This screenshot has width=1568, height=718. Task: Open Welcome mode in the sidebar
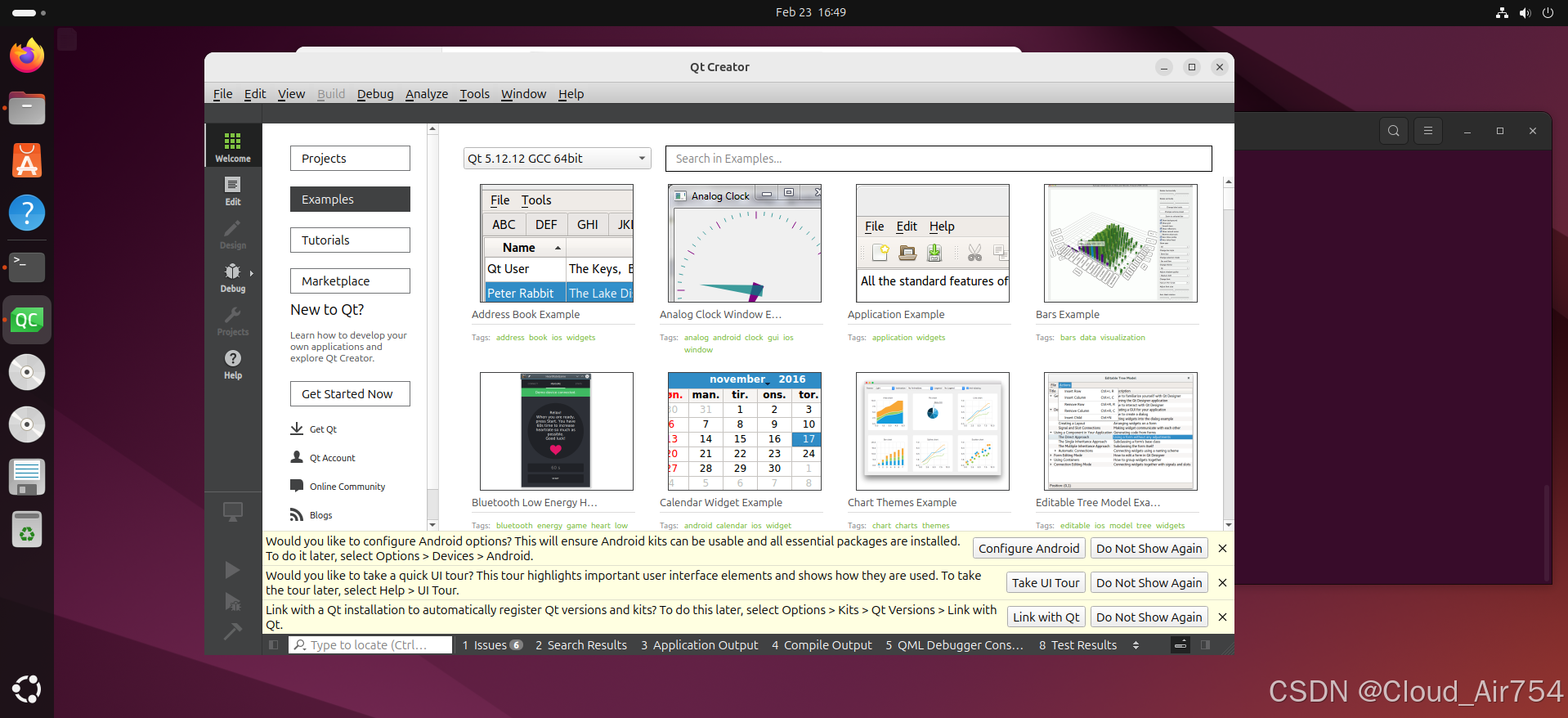233,146
